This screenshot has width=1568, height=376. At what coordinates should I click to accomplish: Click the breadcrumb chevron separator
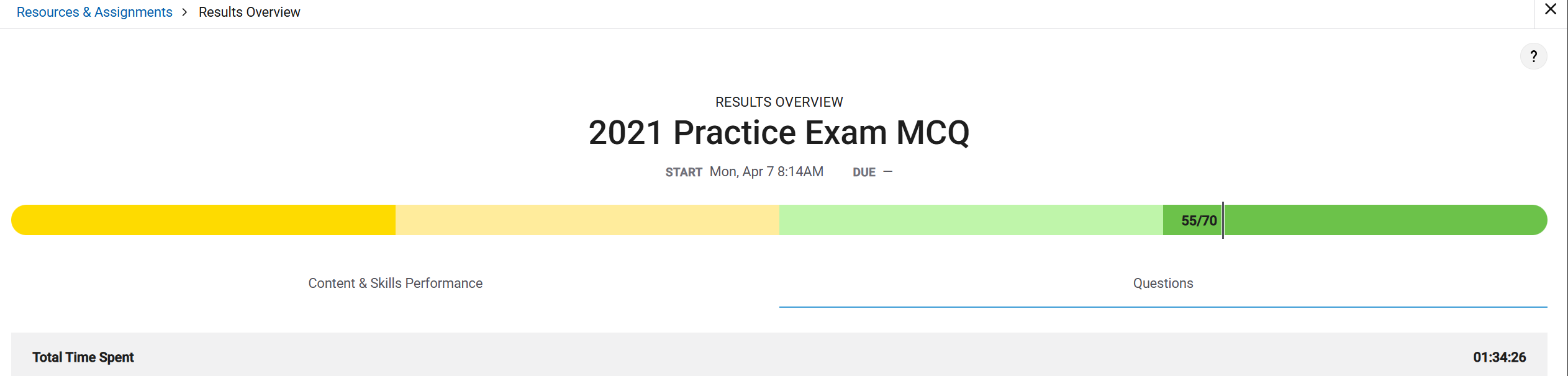coord(184,12)
